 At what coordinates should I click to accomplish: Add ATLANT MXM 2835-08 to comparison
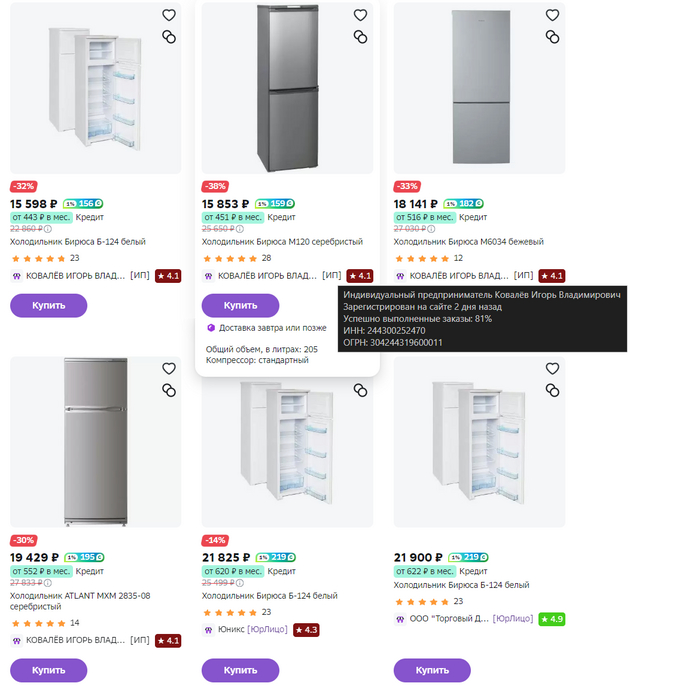point(168,389)
